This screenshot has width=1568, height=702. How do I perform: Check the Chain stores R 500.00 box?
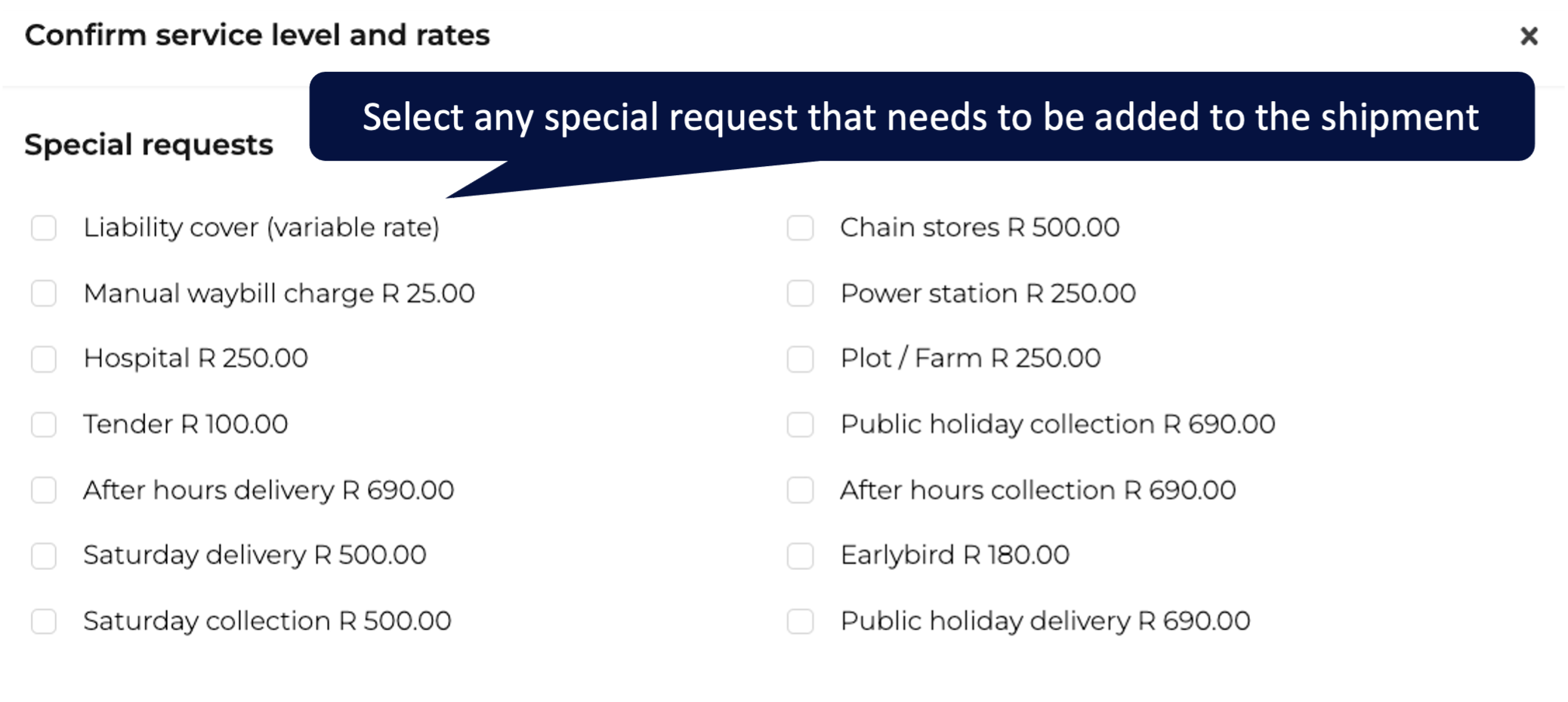[800, 227]
